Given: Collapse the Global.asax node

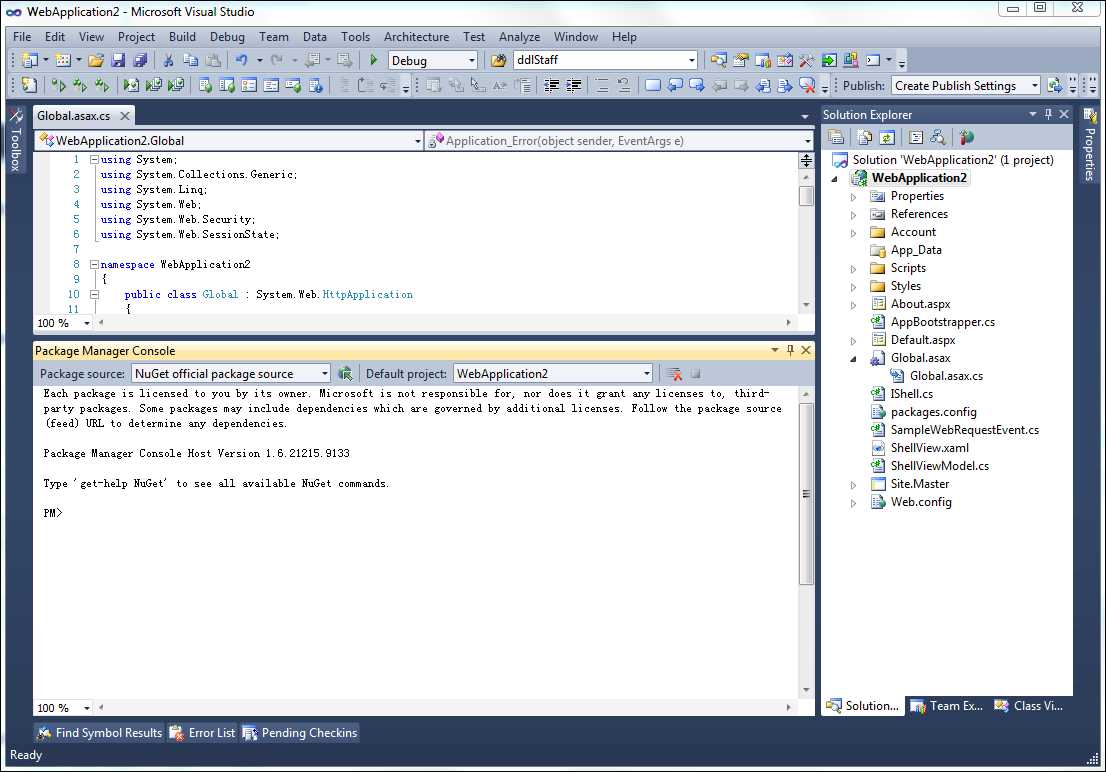Looking at the screenshot, I should (853, 358).
